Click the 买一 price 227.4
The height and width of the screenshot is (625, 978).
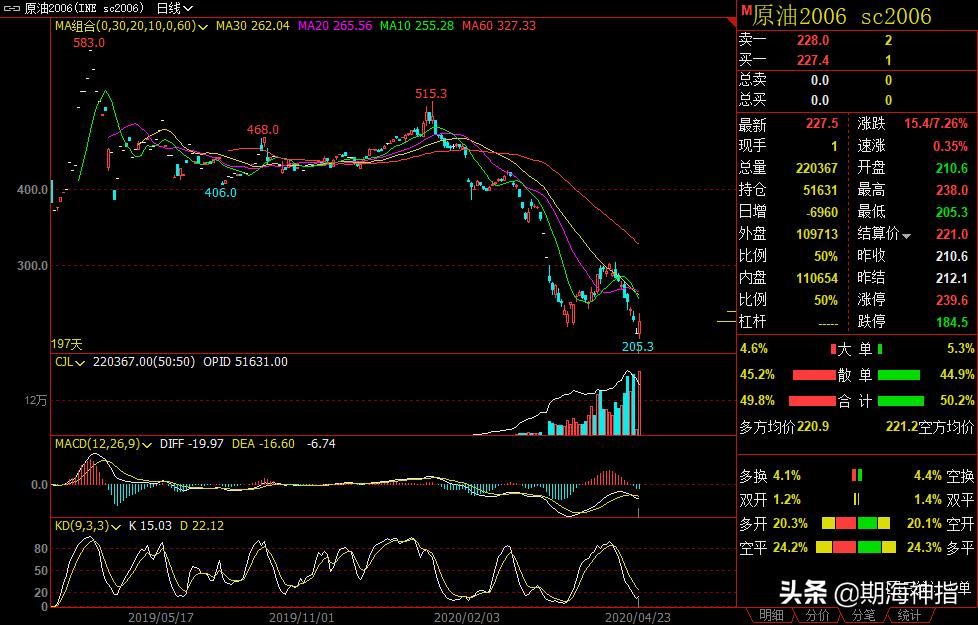tap(813, 61)
